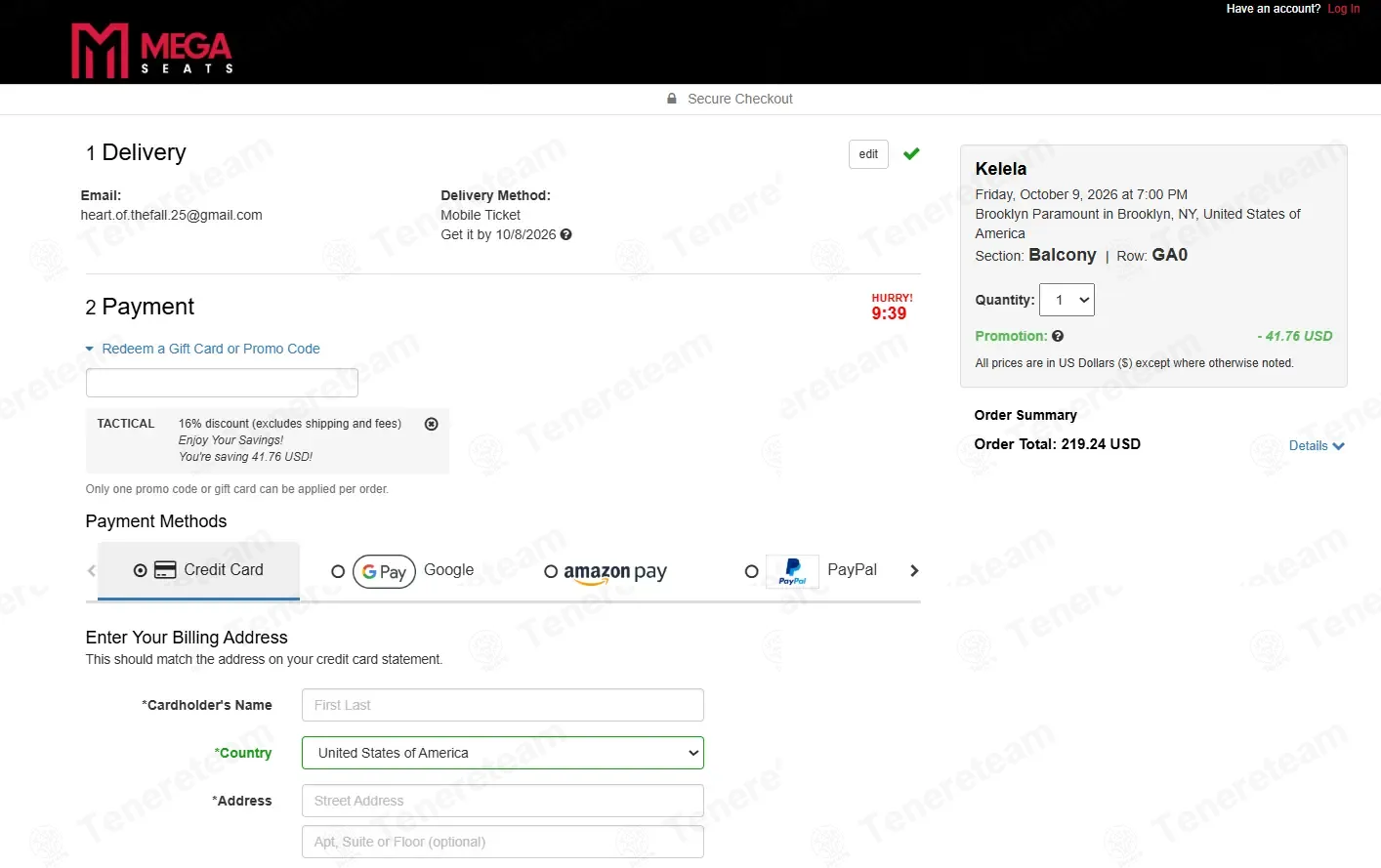Click the Mobile Ticket delivery method text
The width and height of the screenshot is (1381, 868).
[481, 215]
